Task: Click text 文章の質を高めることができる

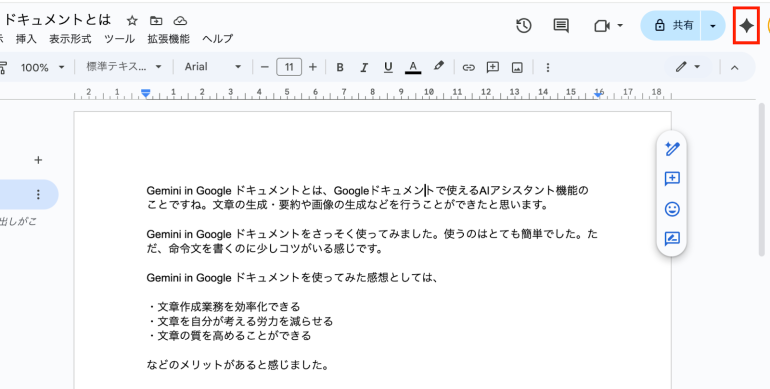Action: [x=234, y=336]
